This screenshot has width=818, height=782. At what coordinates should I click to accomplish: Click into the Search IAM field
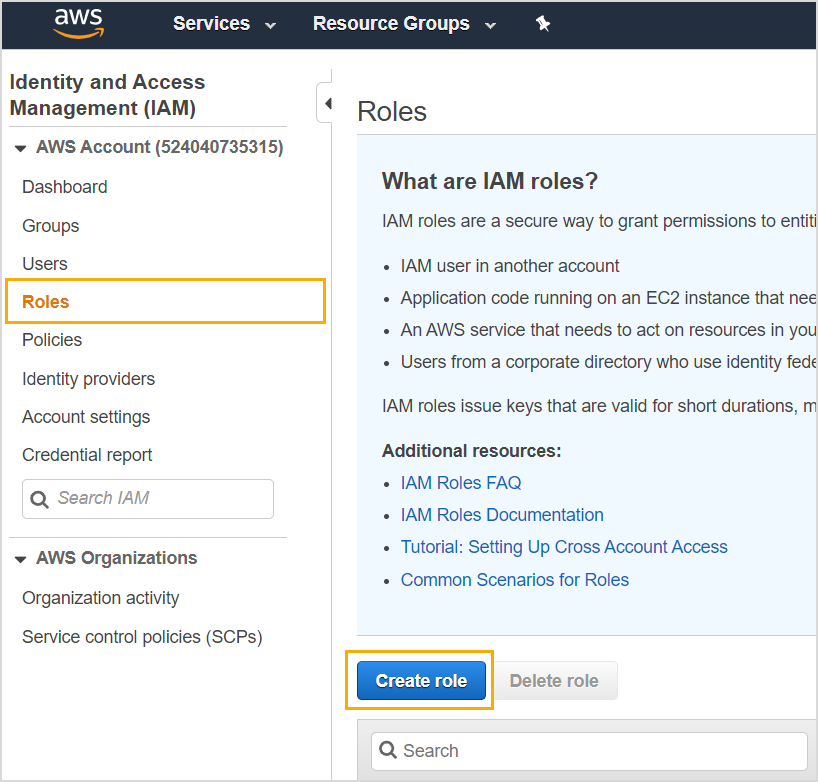coord(148,499)
